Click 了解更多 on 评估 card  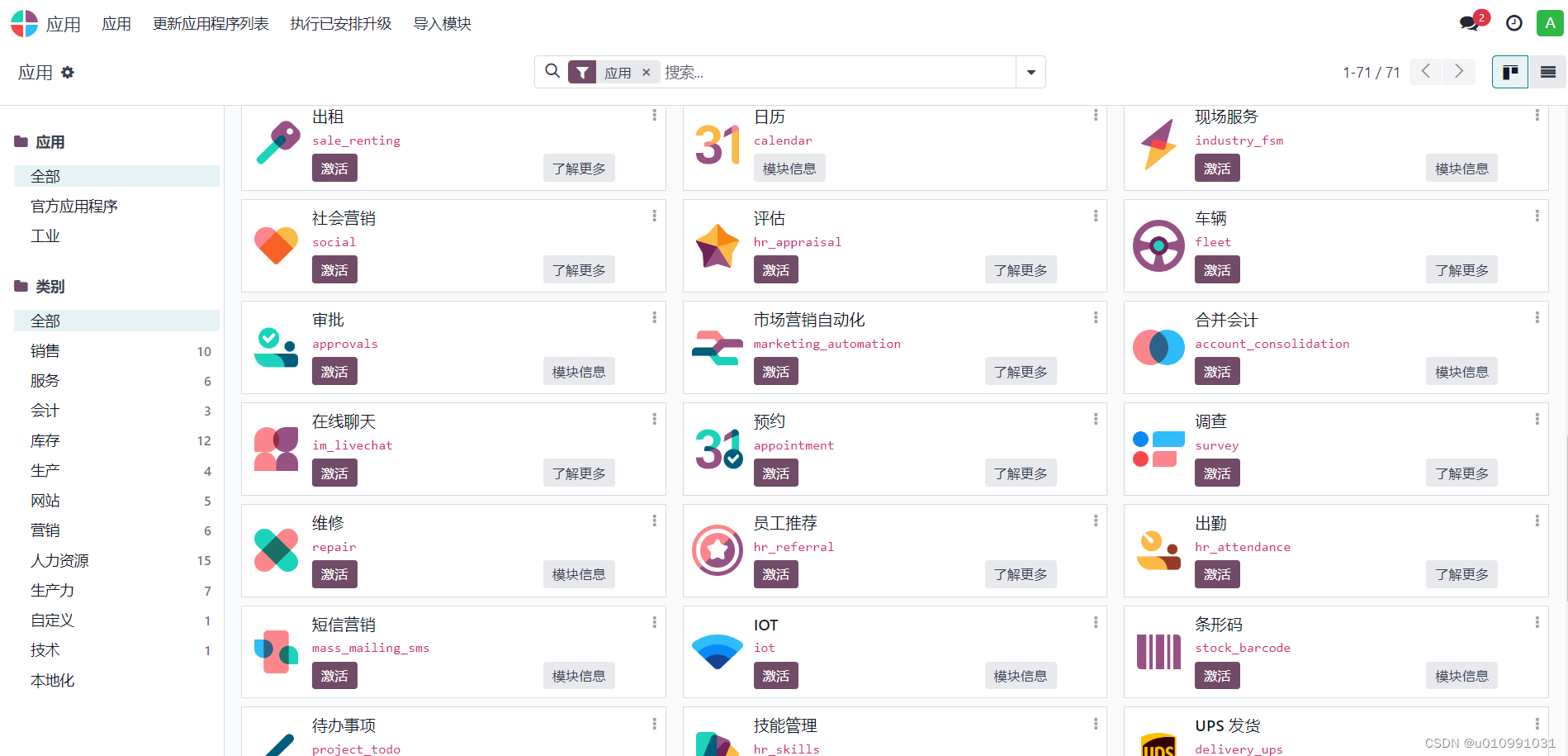(x=1021, y=270)
